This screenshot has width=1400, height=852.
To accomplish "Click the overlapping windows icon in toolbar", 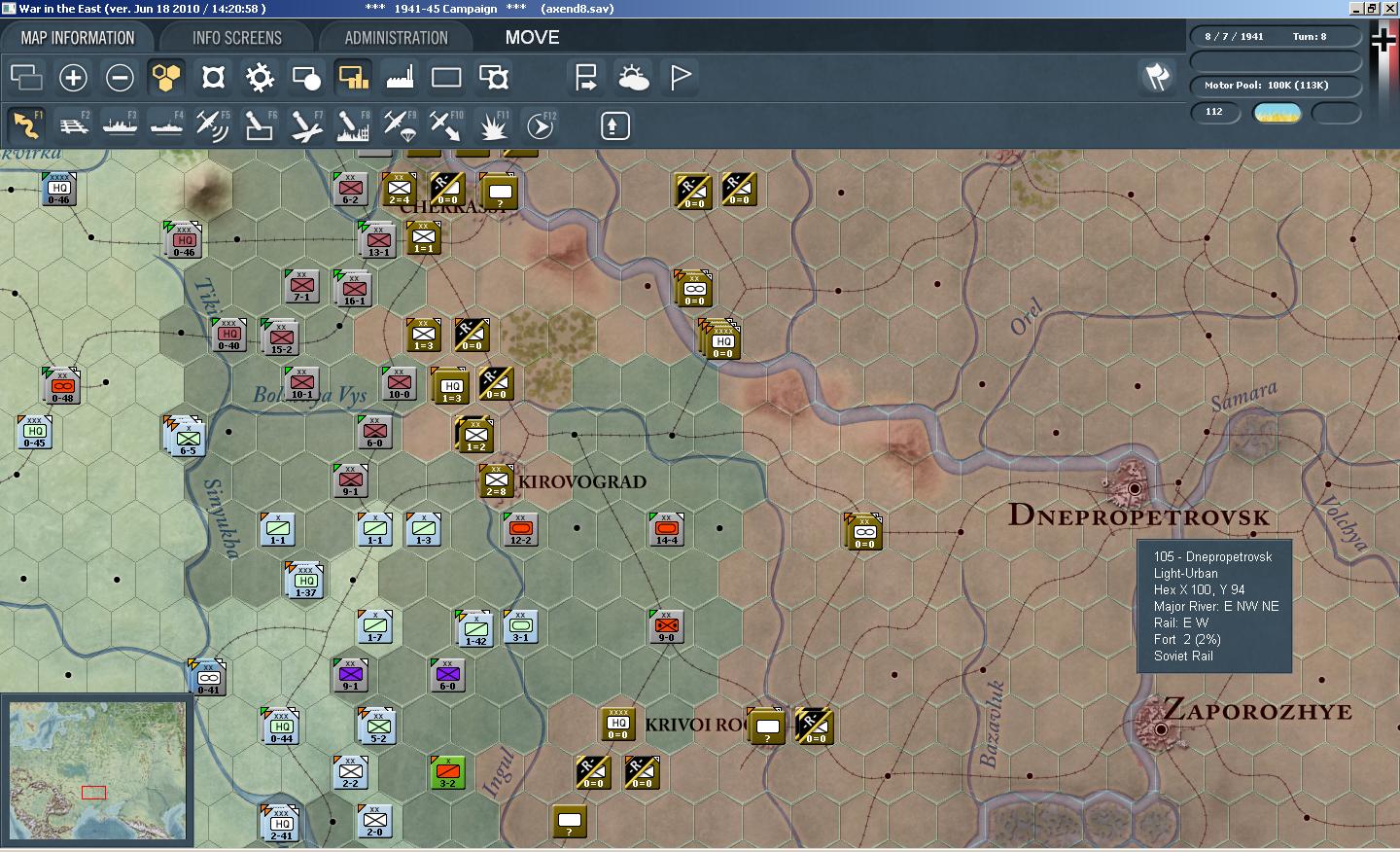I will coord(26,77).
